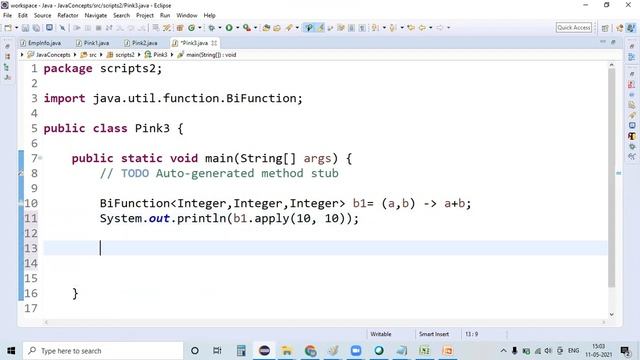Select the Java perspective icon
Viewport: 640px width, 360px height.
click(631, 28)
